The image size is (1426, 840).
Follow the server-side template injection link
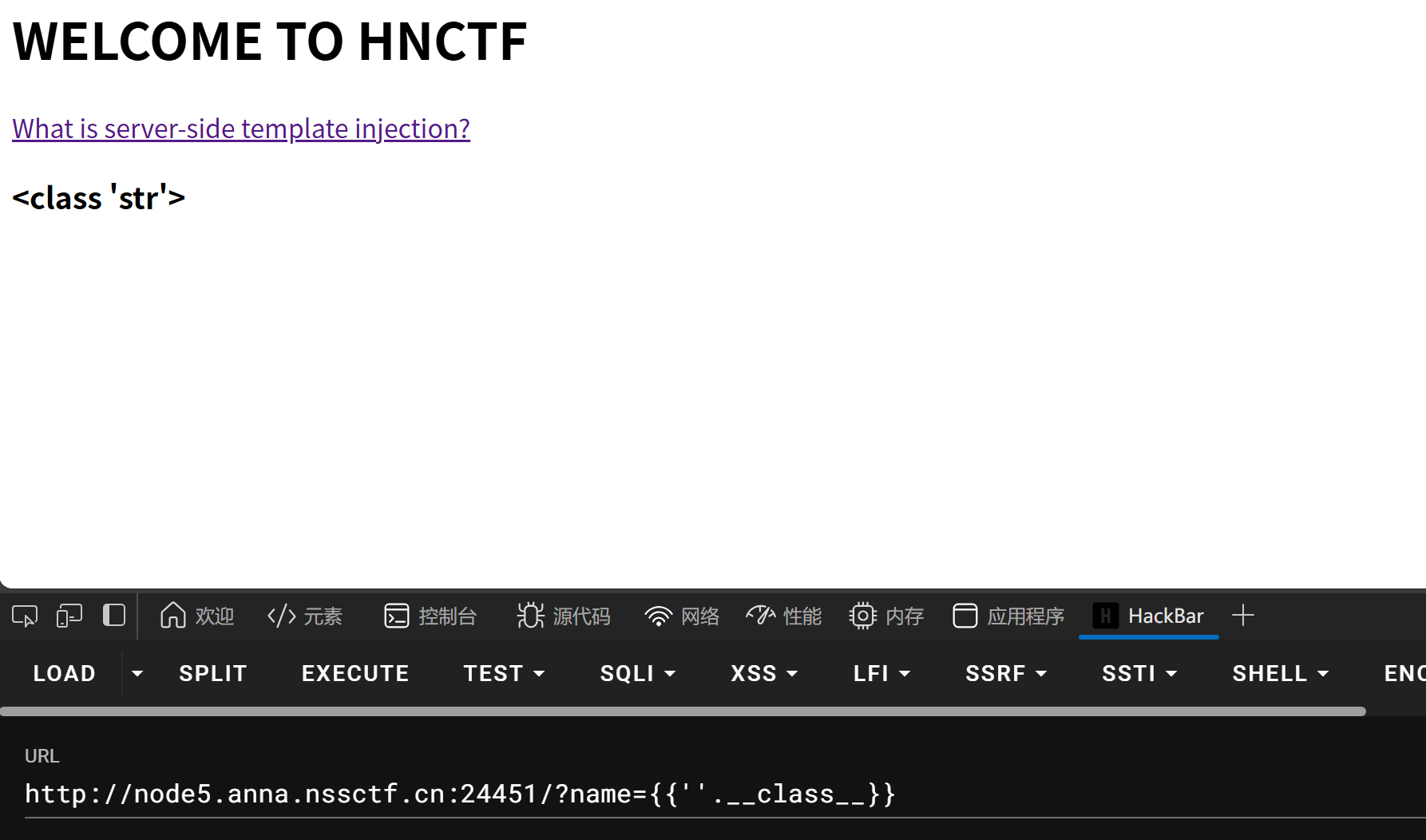[x=241, y=129]
